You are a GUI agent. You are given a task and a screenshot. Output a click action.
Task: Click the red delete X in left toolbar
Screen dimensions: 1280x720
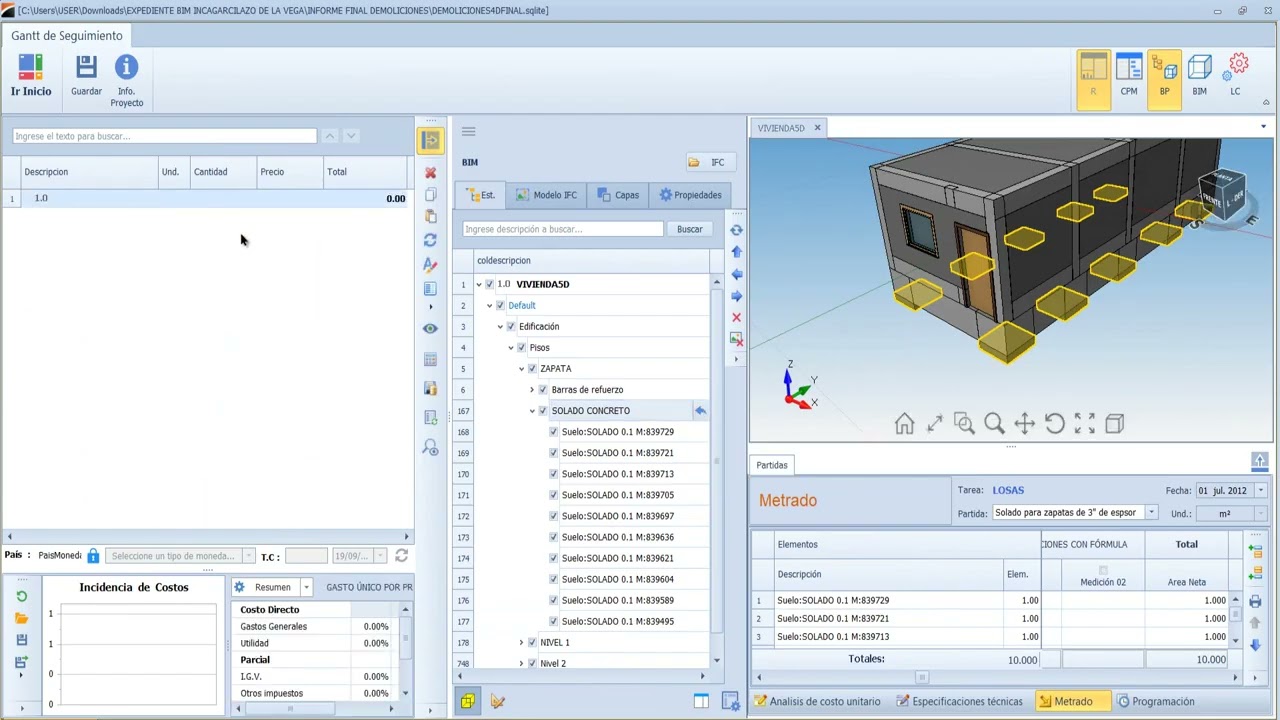pos(430,173)
